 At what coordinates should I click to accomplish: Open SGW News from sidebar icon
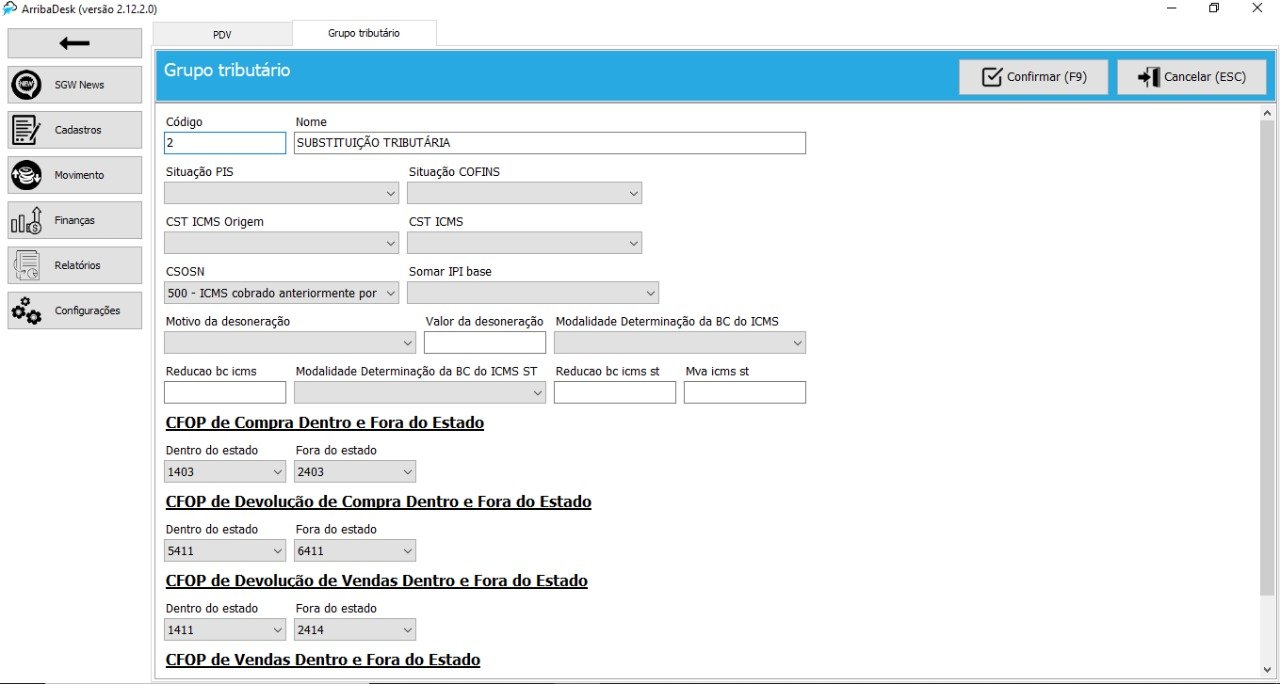pyautogui.click(x=26, y=85)
